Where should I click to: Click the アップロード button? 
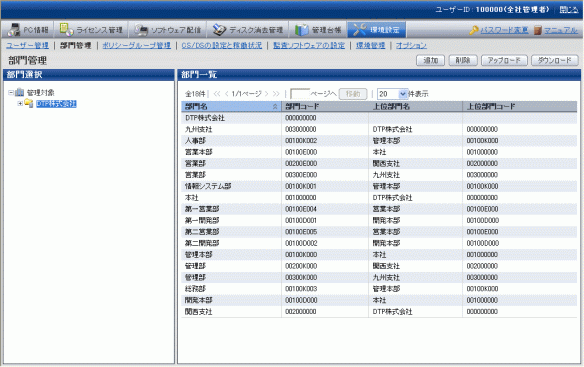504,60
